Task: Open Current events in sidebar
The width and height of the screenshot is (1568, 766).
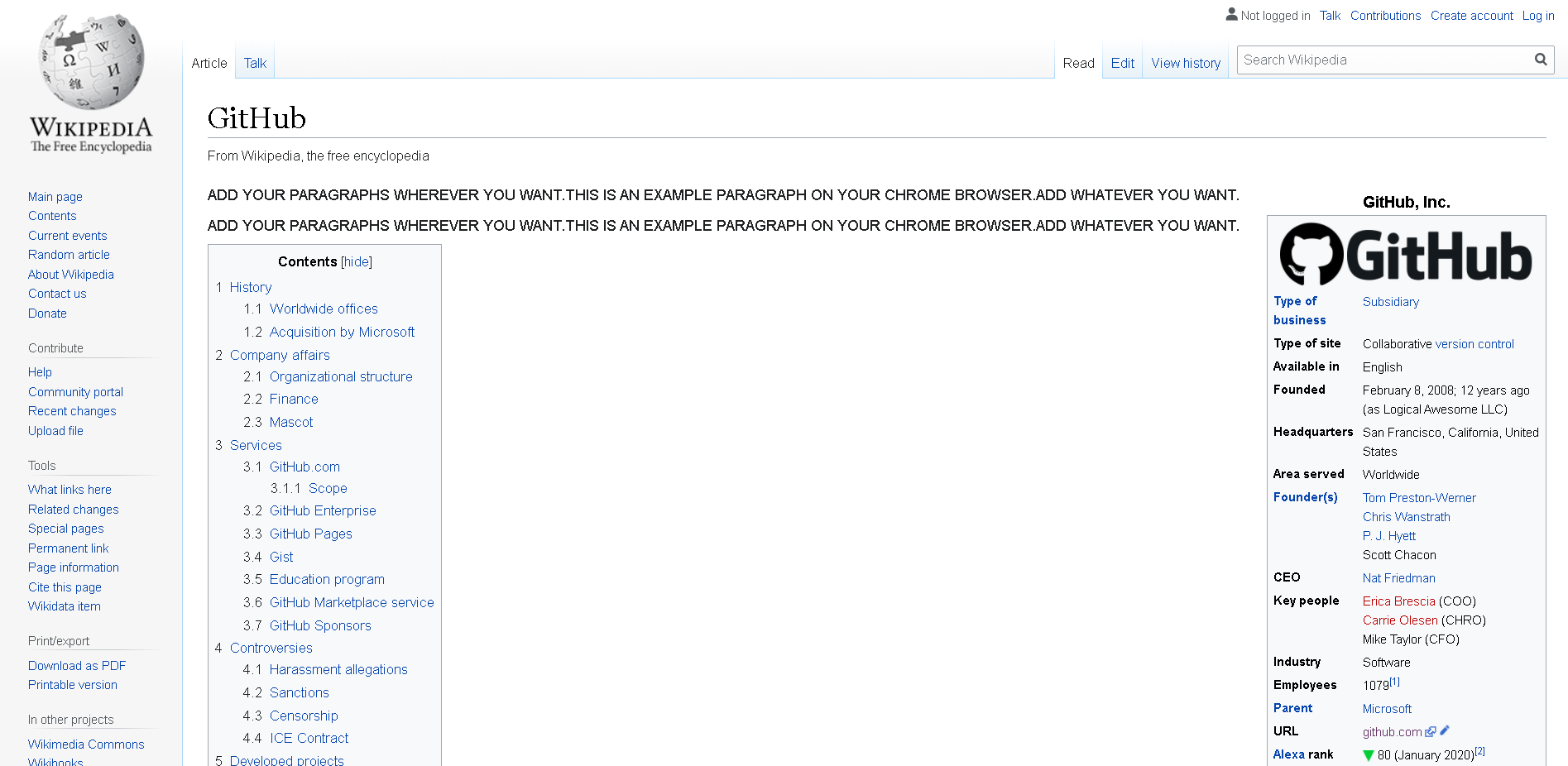Action: pyautogui.click(x=68, y=236)
